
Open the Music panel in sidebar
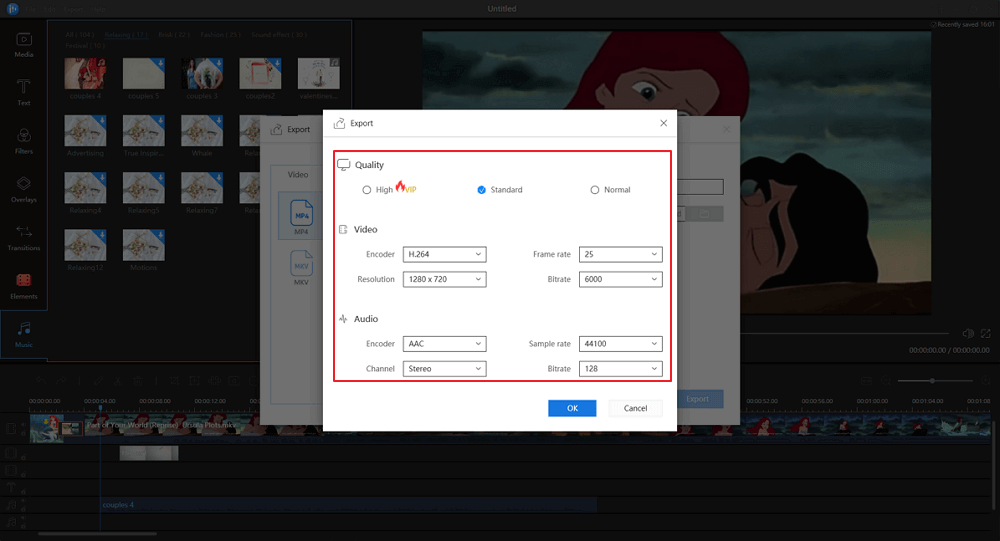pos(24,334)
